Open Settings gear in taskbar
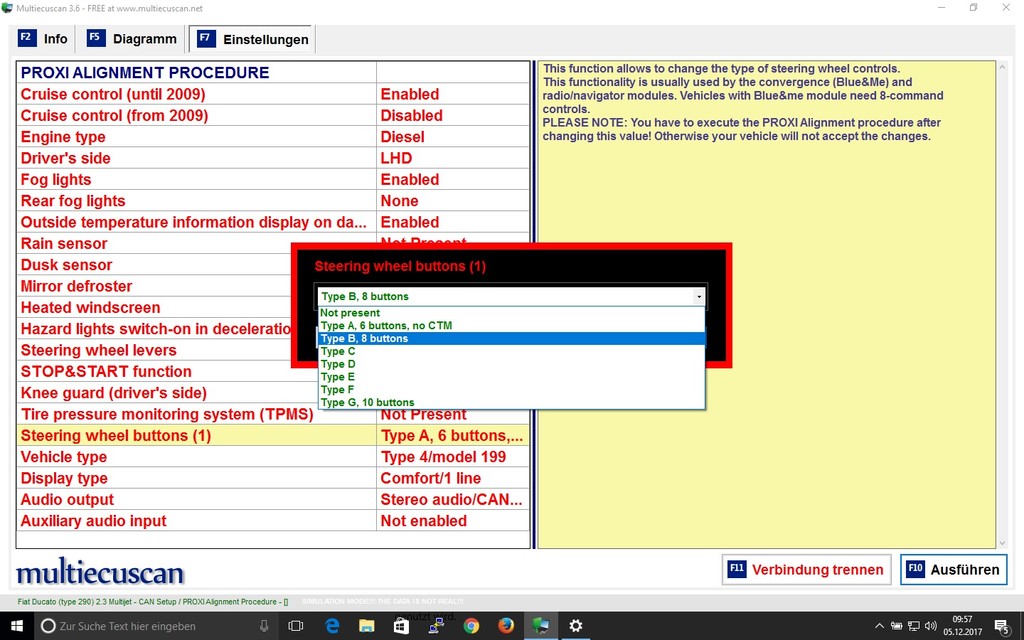 coord(575,626)
